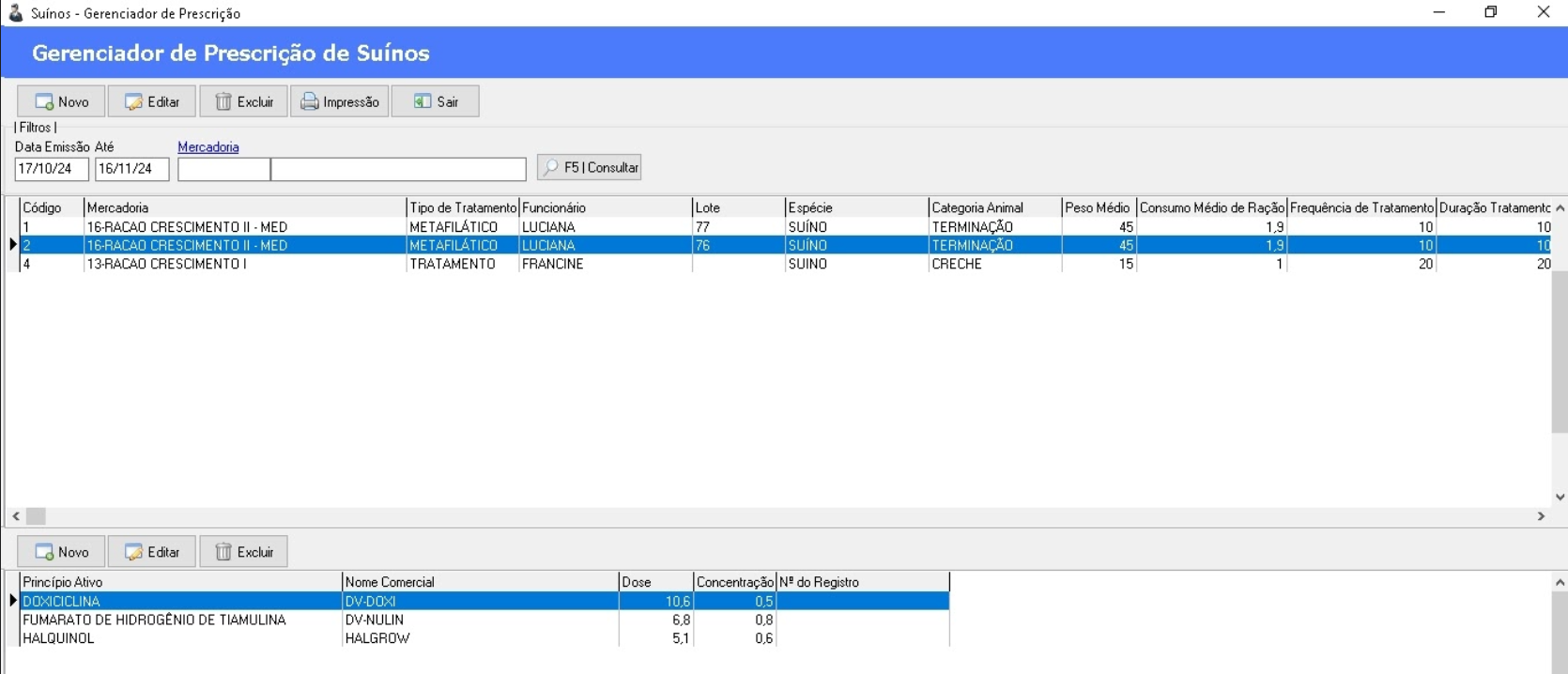Click the Concentração column header
1568x674 pixels.
pyautogui.click(x=735, y=582)
